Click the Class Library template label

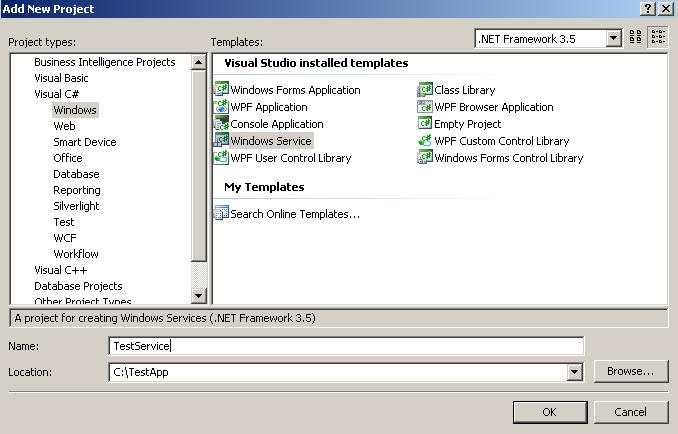(465, 90)
